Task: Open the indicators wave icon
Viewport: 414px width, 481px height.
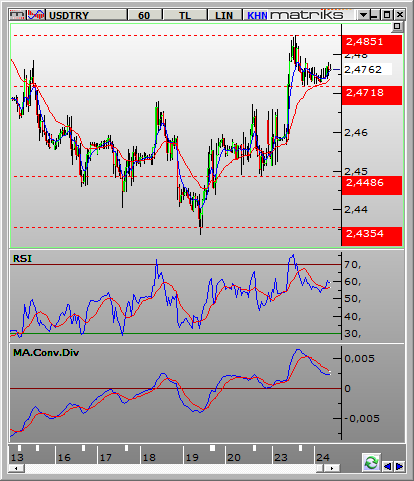Action: pos(36,15)
